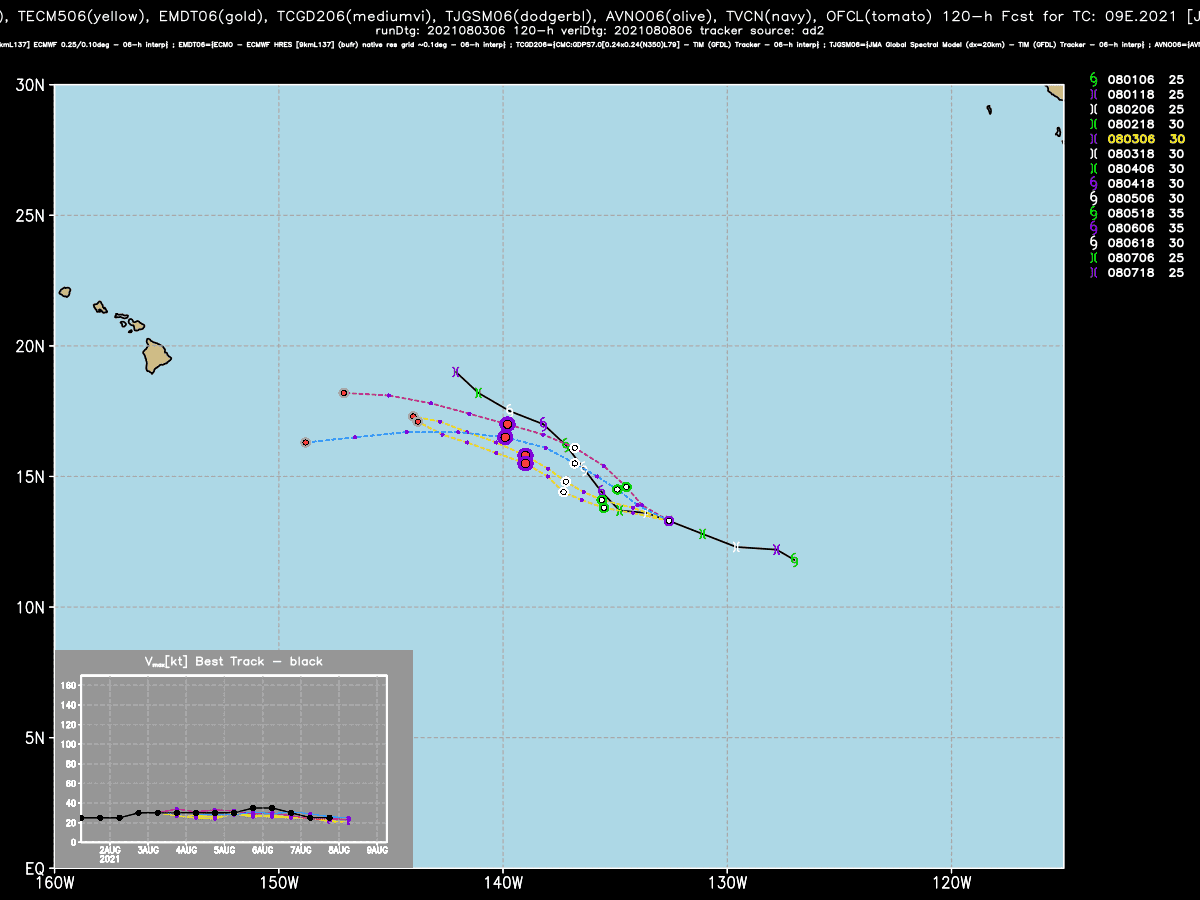Click the purple marker at the track's northwestern end

tap(455, 372)
